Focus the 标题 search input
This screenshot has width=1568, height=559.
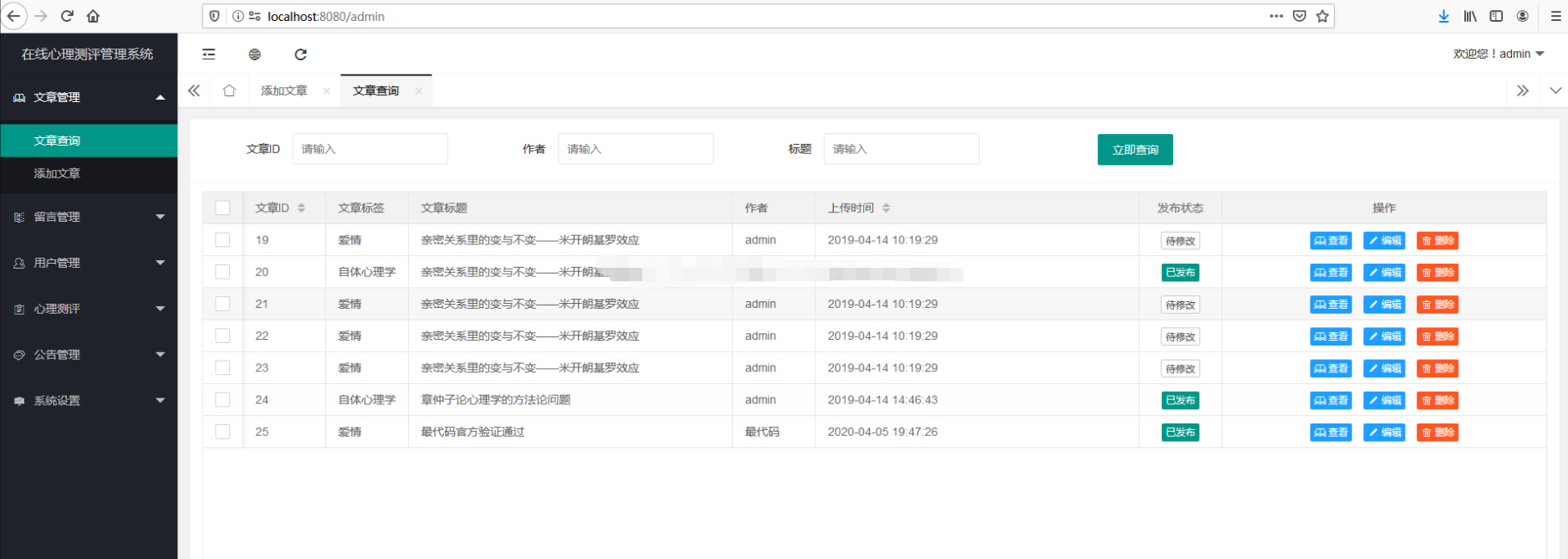coord(901,149)
